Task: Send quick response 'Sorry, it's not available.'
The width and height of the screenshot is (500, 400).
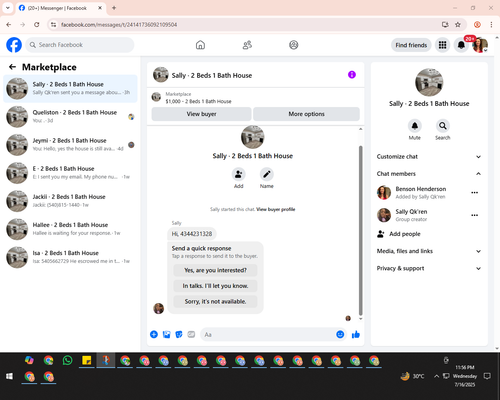Action: click(x=215, y=302)
